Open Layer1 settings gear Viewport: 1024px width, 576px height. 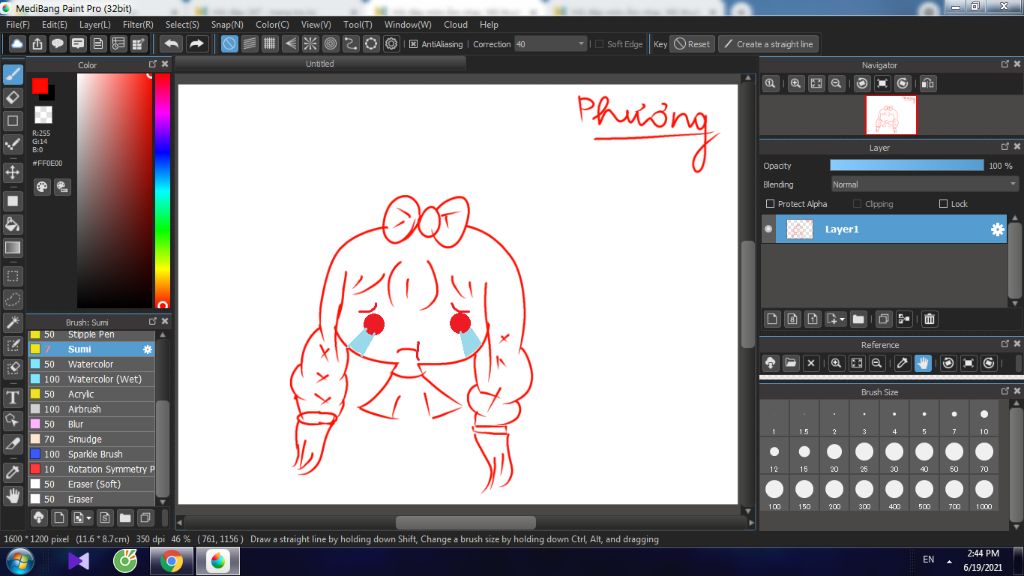[997, 229]
